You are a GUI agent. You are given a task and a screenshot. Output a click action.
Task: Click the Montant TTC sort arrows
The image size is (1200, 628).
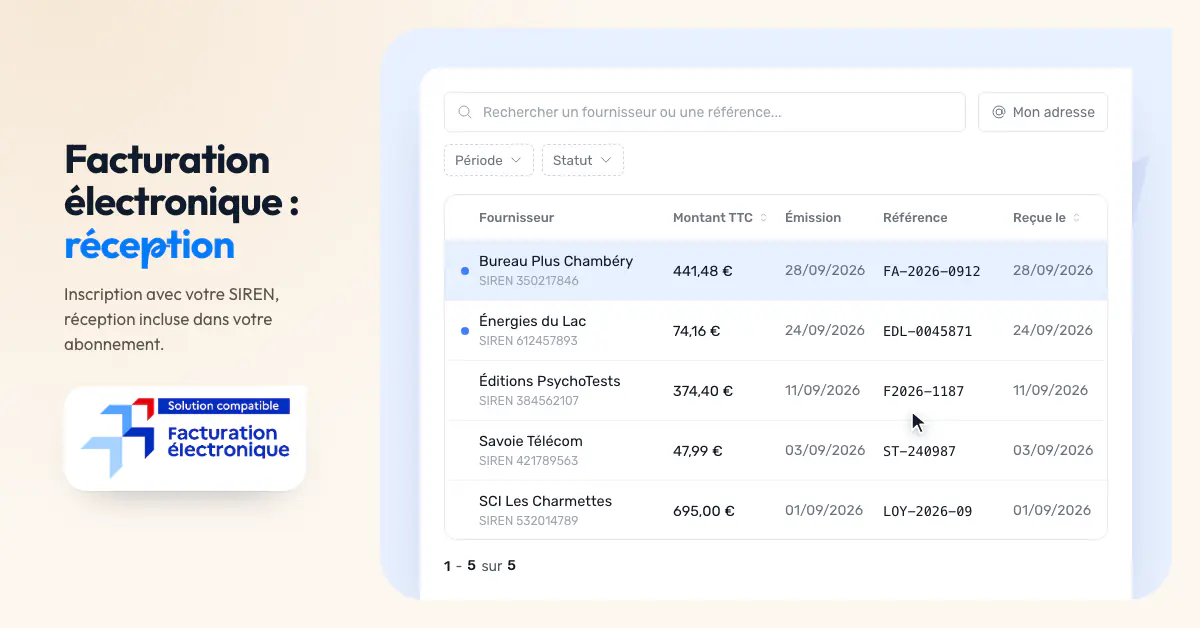pyautogui.click(x=764, y=218)
